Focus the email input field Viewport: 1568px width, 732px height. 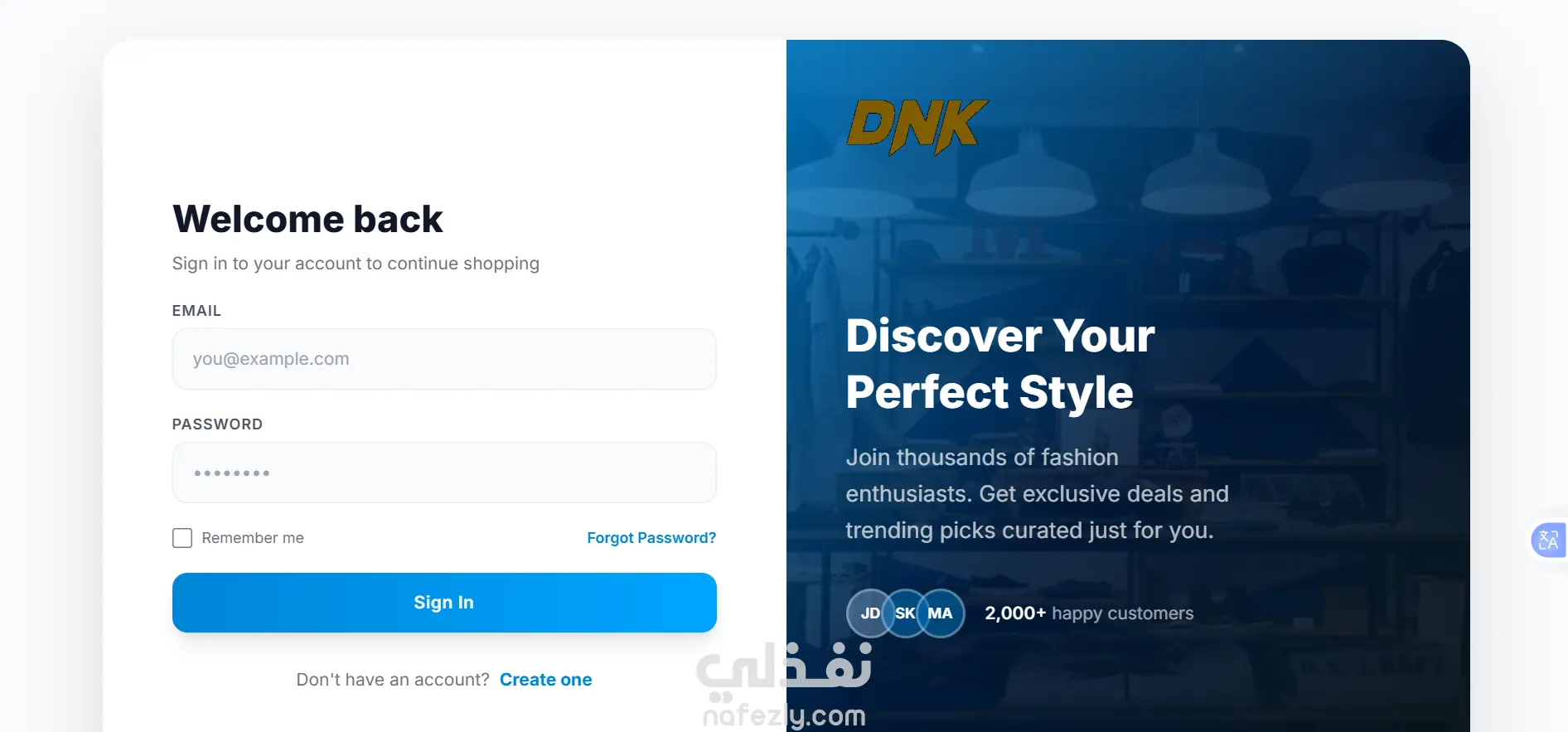[444, 359]
